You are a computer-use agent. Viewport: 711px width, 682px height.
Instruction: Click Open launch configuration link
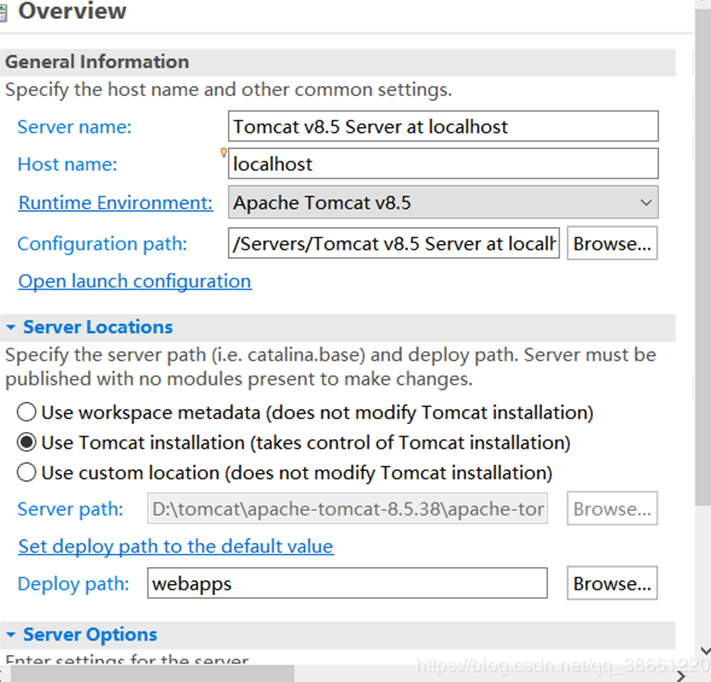point(135,282)
